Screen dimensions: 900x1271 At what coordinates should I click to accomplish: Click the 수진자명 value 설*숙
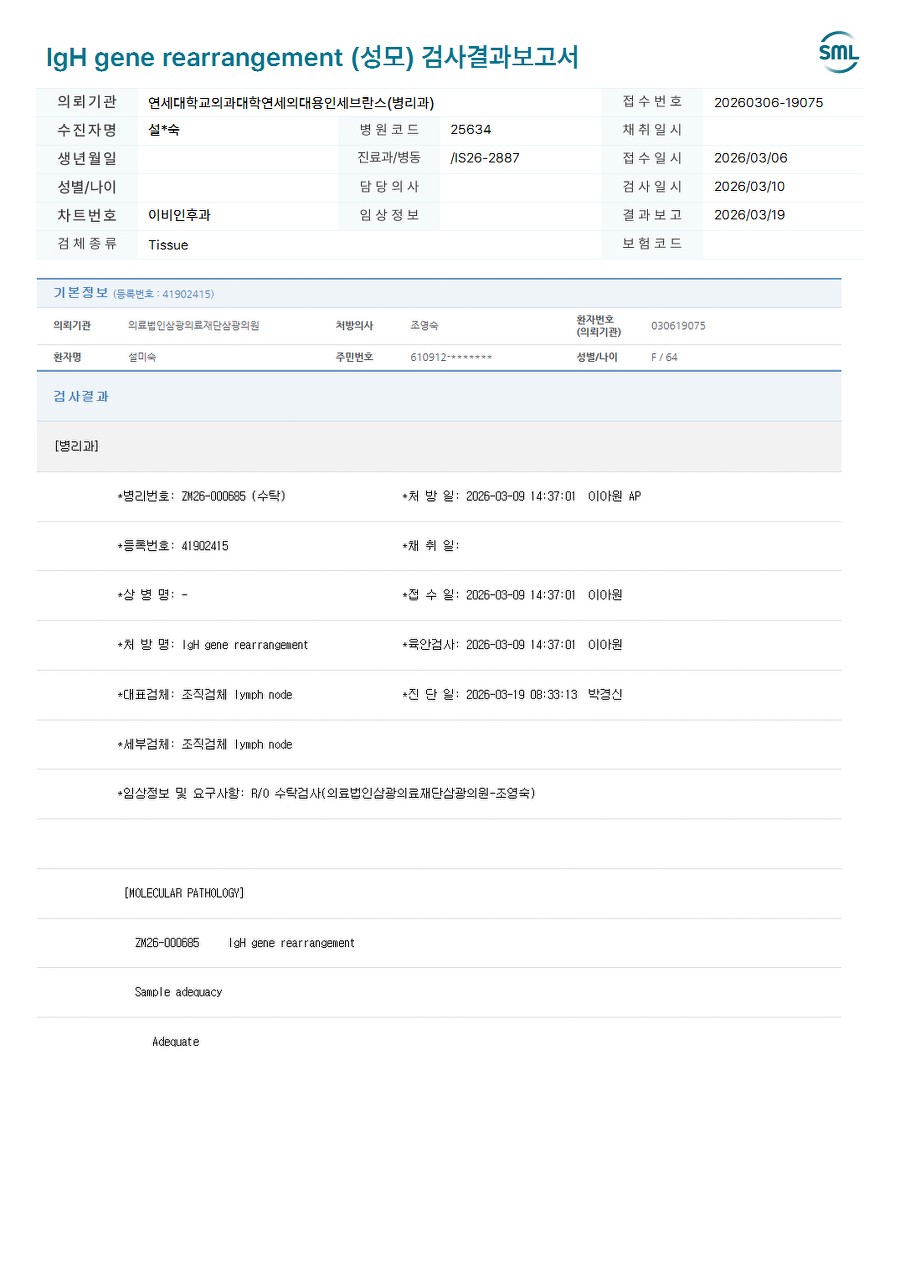tap(164, 130)
